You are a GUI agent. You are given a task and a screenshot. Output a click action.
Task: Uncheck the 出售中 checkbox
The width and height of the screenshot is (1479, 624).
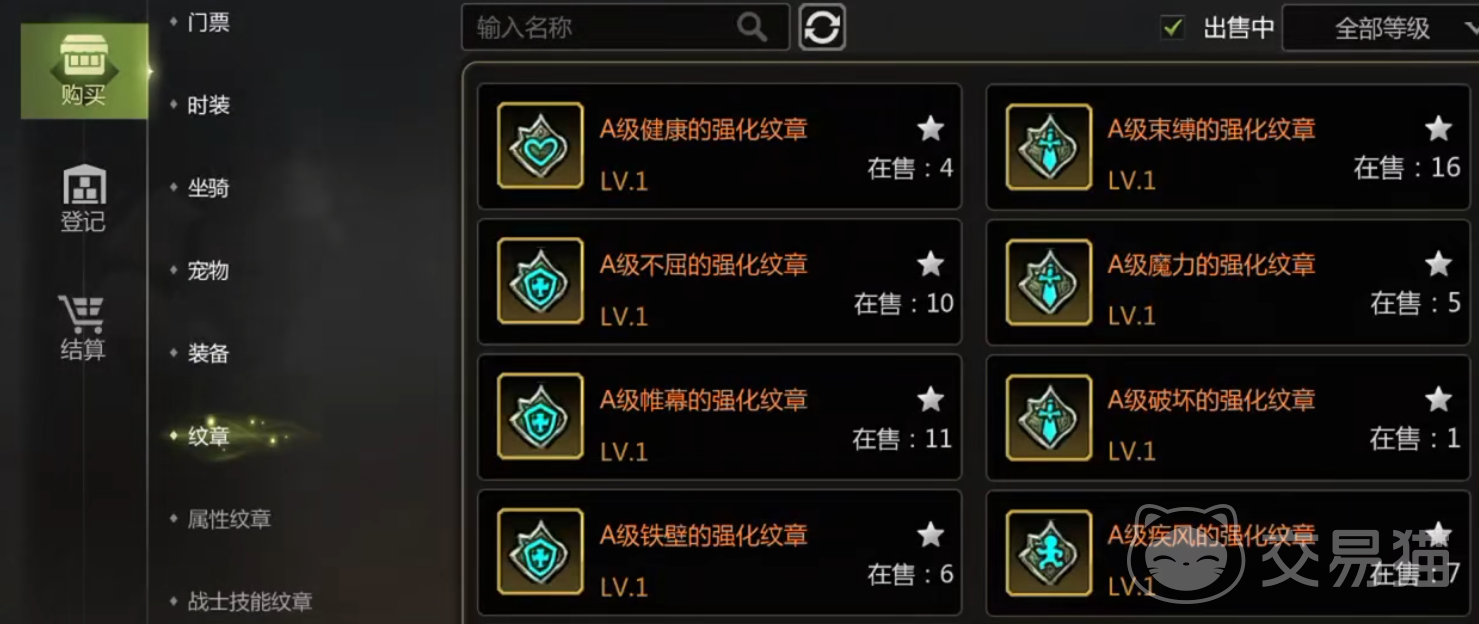[x=1173, y=27]
